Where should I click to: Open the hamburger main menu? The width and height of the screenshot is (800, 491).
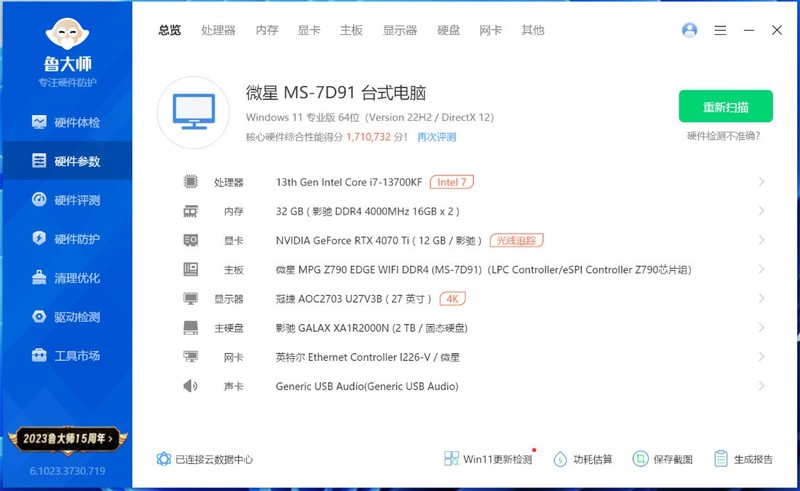coord(720,30)
